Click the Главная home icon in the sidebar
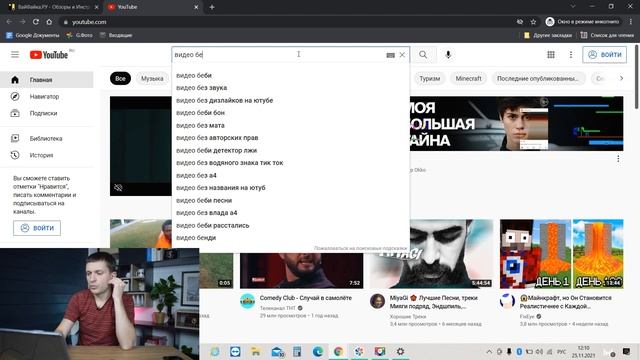 tap(15, 80)
